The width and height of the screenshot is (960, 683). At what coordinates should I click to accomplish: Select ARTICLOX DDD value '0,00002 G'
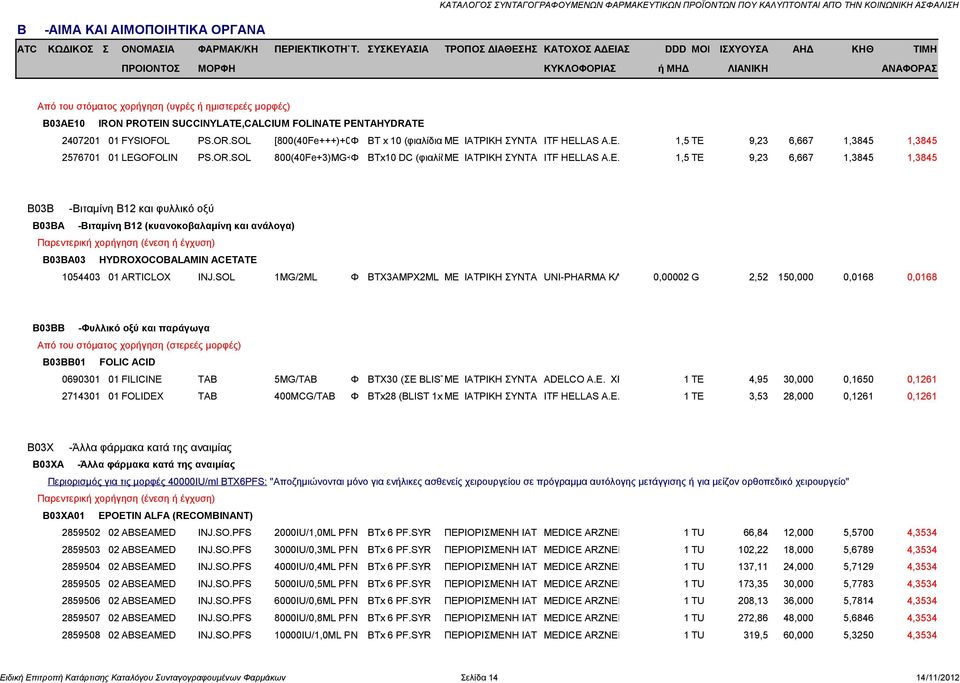(x=676, y=277)
